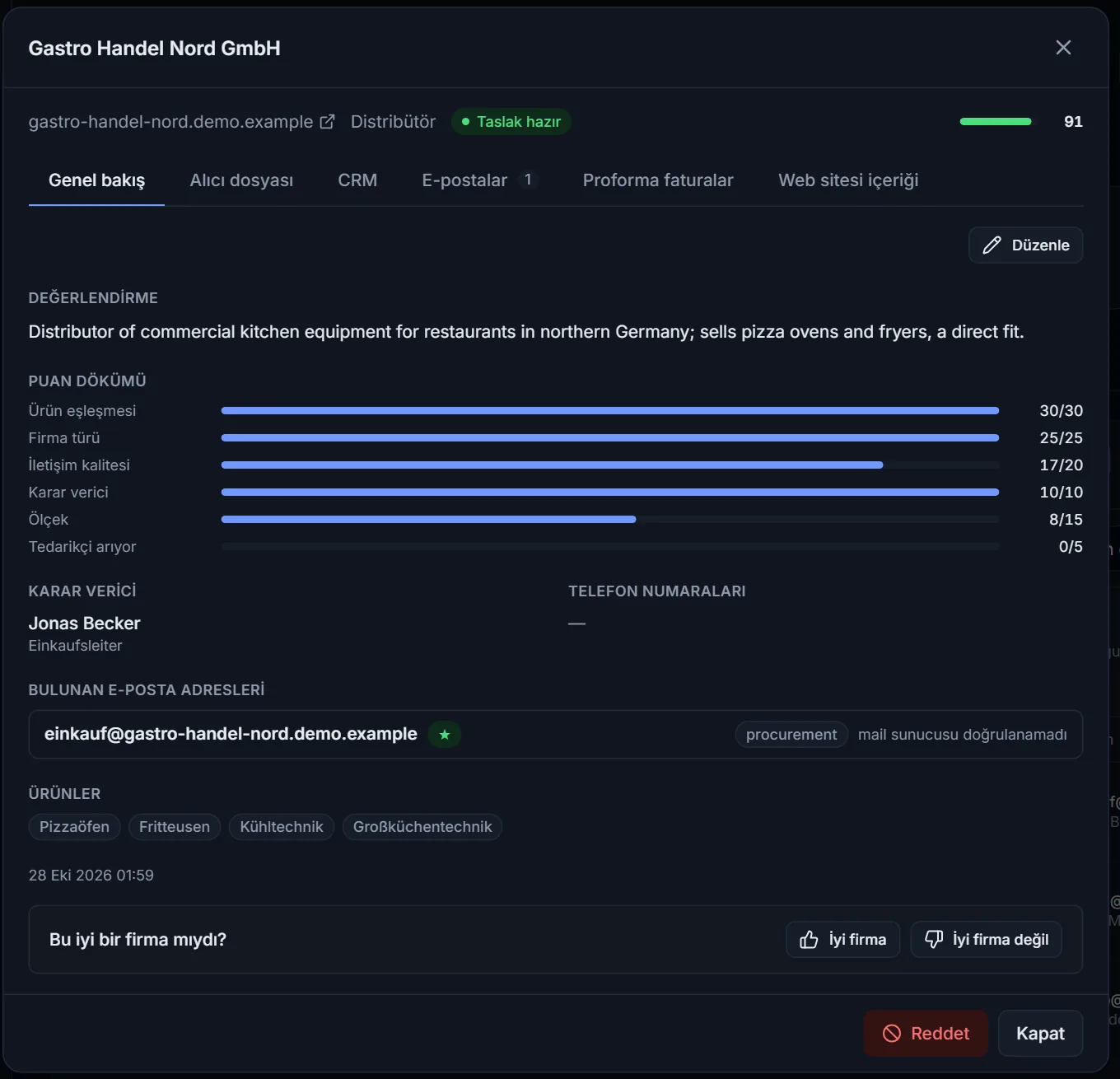Click the 8/15 scale score value
This screenshot has width=1120, height=1079.
1066,520
